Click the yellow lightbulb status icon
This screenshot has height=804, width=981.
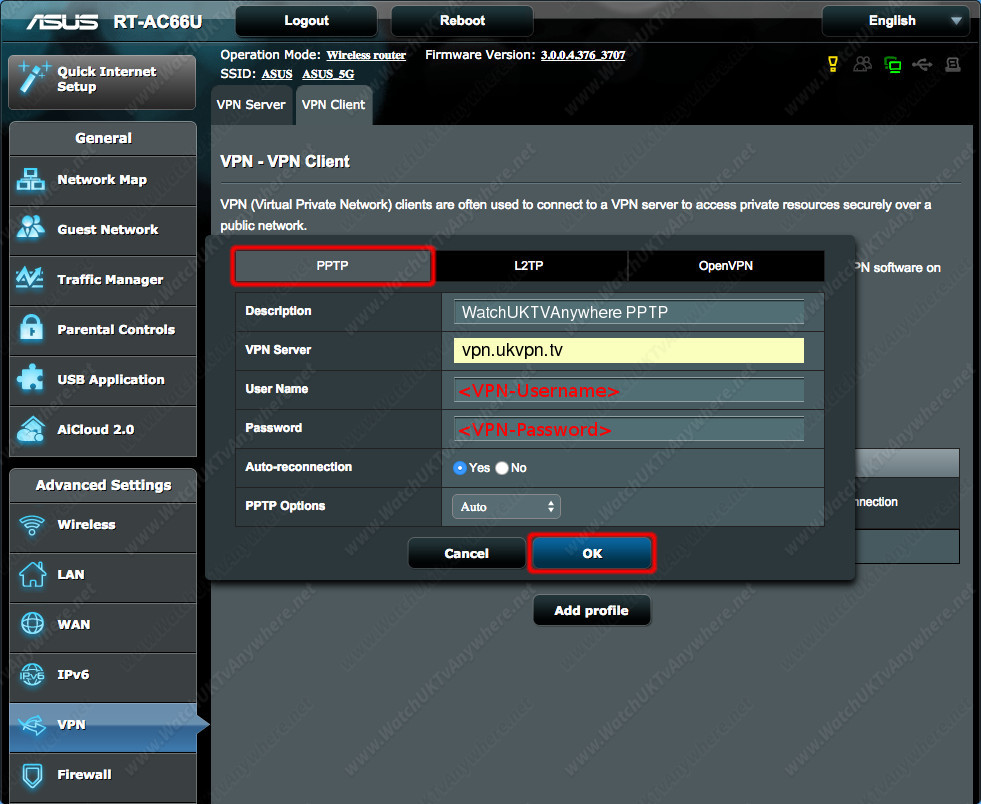pos(833,64)
